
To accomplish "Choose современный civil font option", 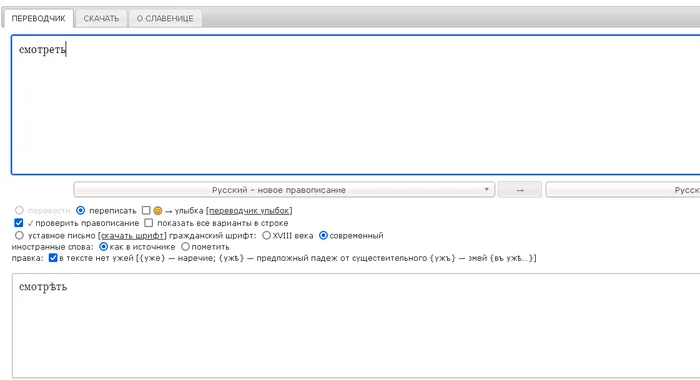I will (x=323, y=235).
